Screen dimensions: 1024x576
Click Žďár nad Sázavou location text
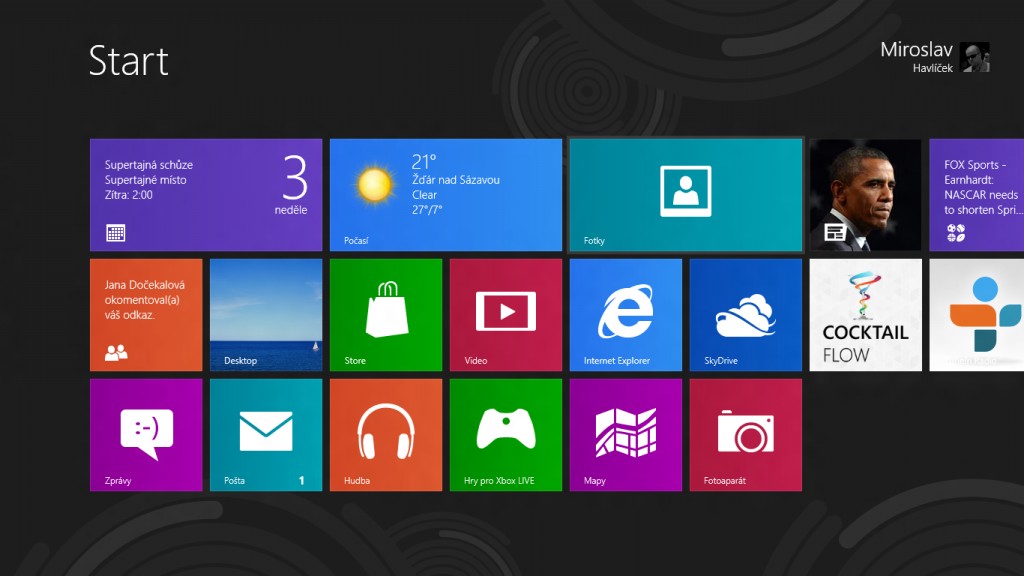click(456, 180)
